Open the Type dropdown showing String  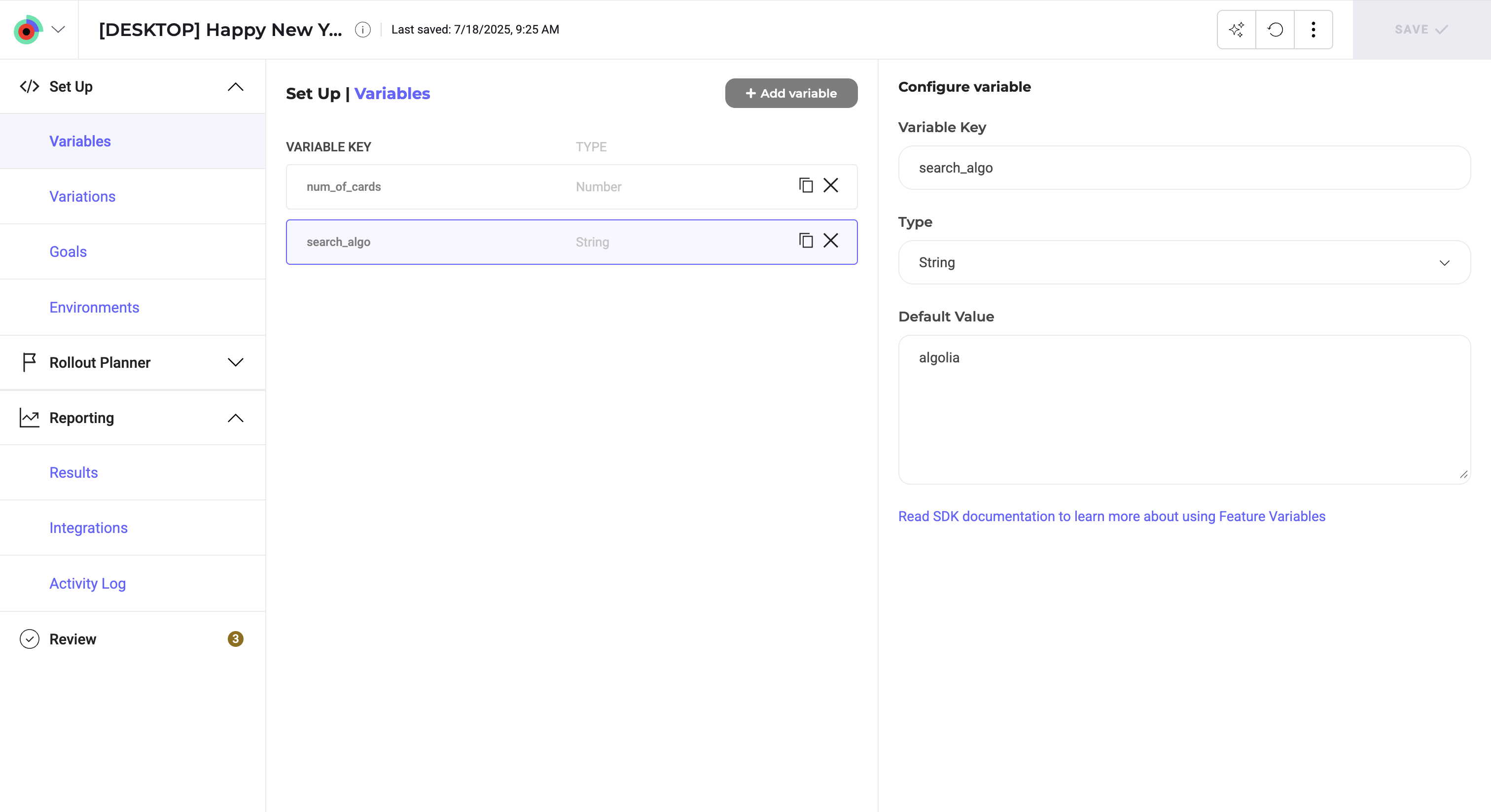(x=1184, y=263)
